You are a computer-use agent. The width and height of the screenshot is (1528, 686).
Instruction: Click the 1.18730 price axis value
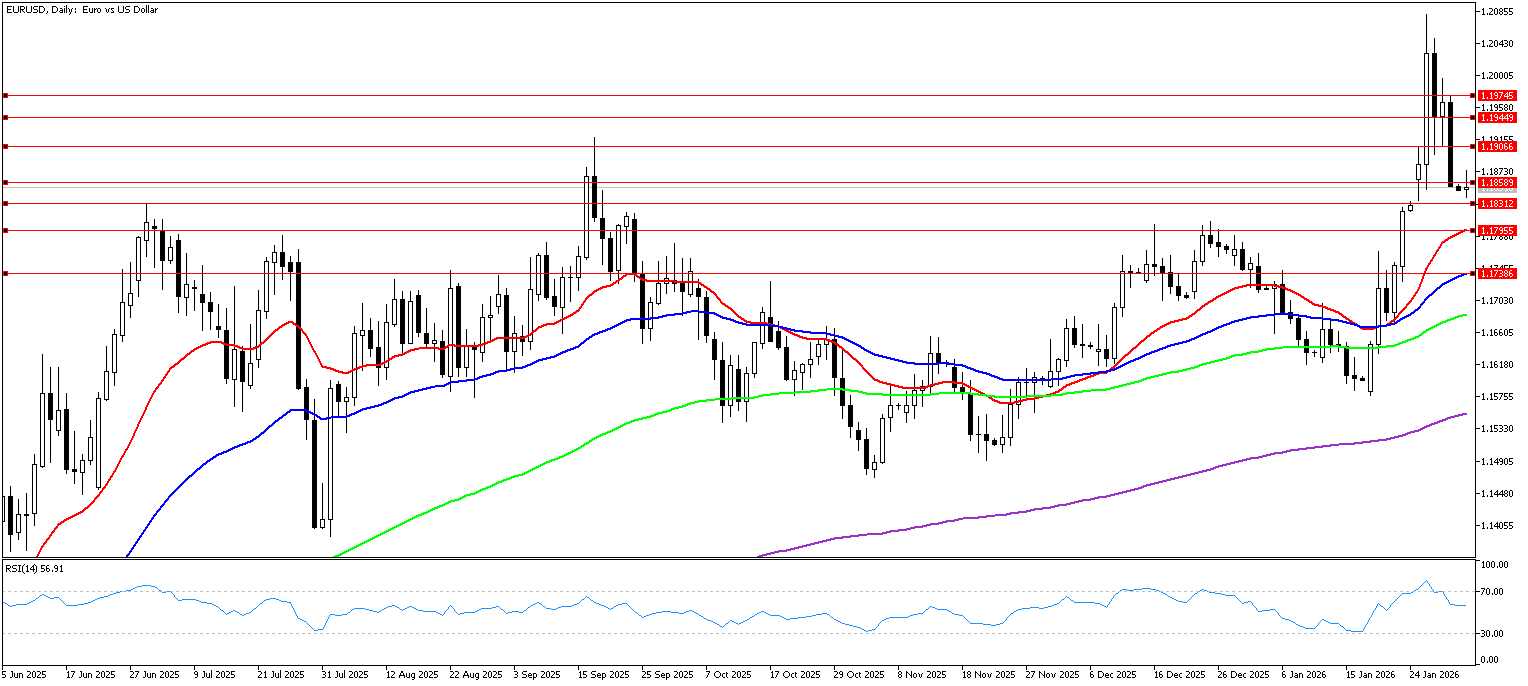(1498, 172)
